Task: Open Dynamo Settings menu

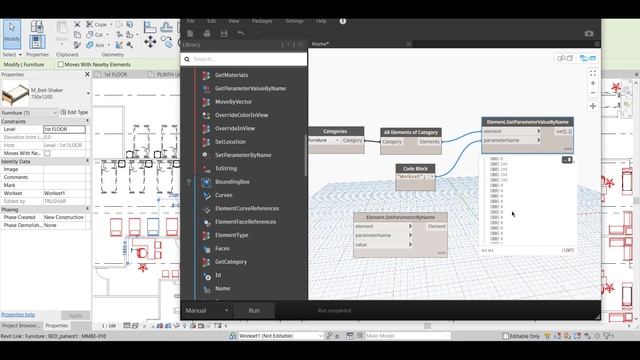Action: pyautogui.click(x=294, y=21)
